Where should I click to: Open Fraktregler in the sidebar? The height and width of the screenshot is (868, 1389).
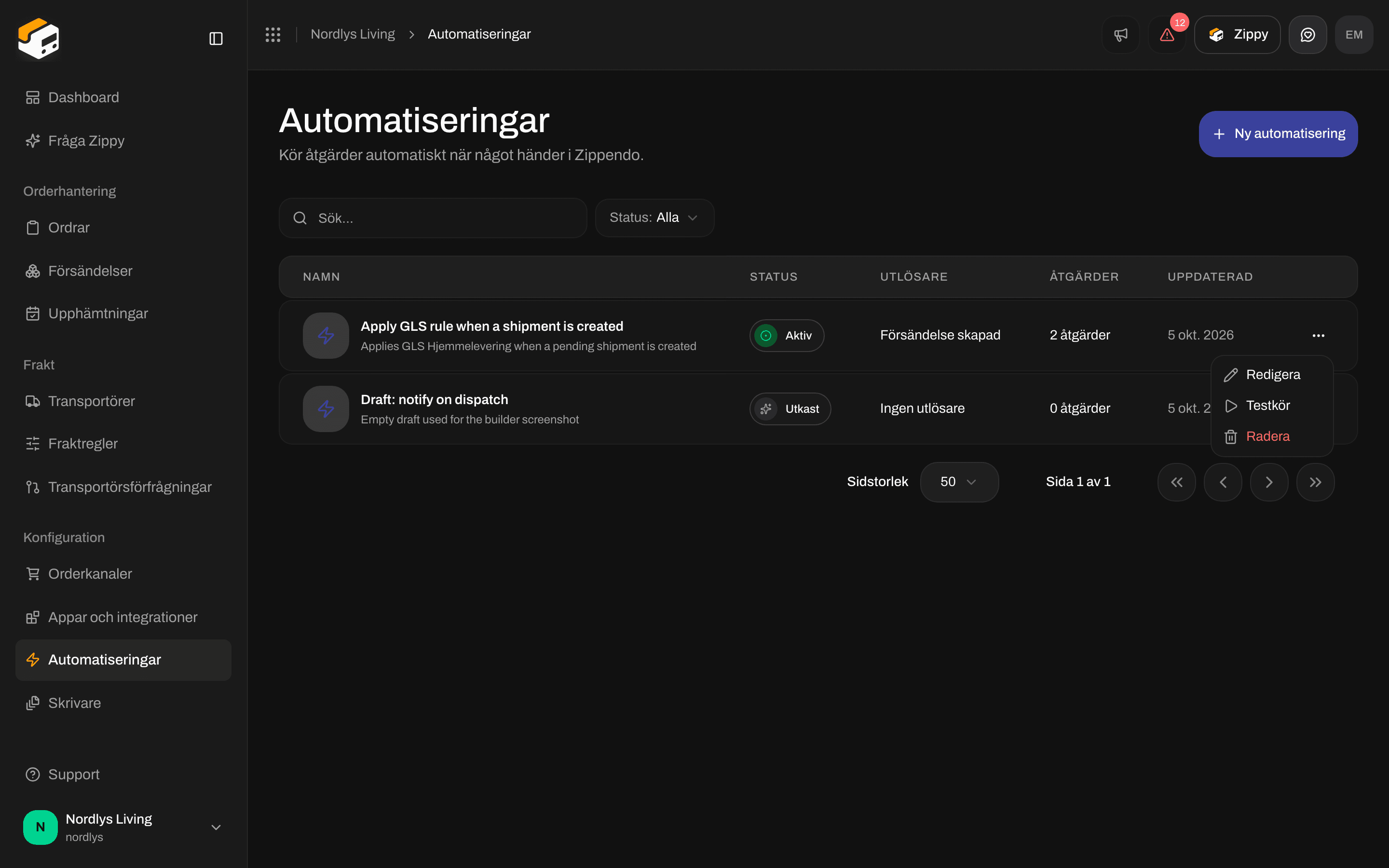[123, 444]
